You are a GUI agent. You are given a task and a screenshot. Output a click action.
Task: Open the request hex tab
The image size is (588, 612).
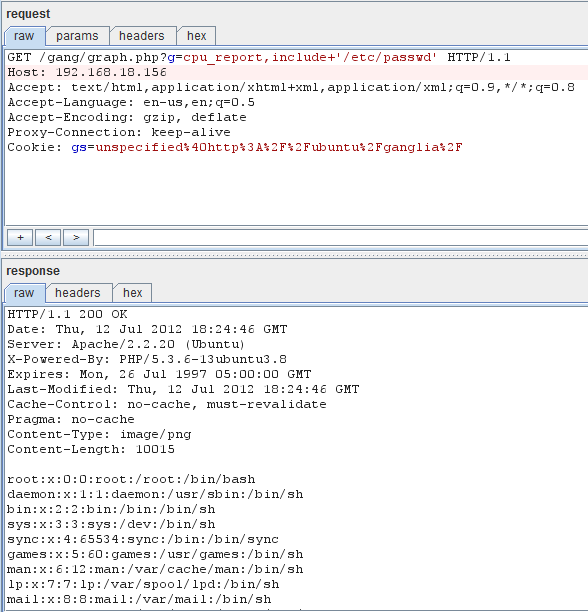tap(196, 36)
